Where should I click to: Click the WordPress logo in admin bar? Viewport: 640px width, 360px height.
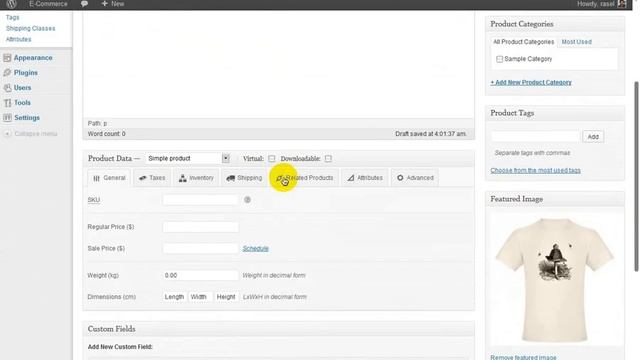(11, 4)
